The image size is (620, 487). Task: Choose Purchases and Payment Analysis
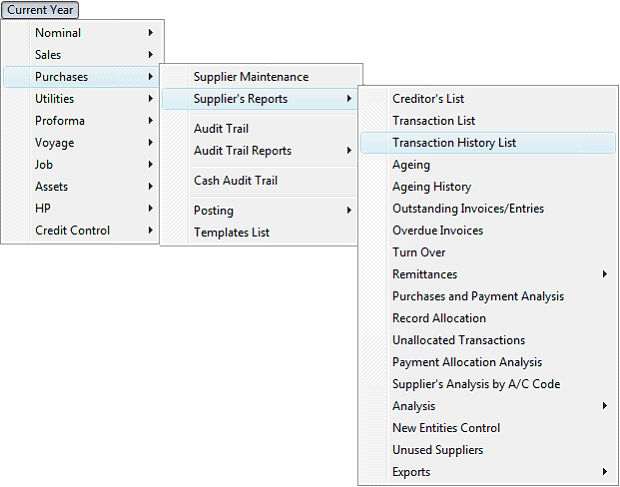click(x=488, y=296)
